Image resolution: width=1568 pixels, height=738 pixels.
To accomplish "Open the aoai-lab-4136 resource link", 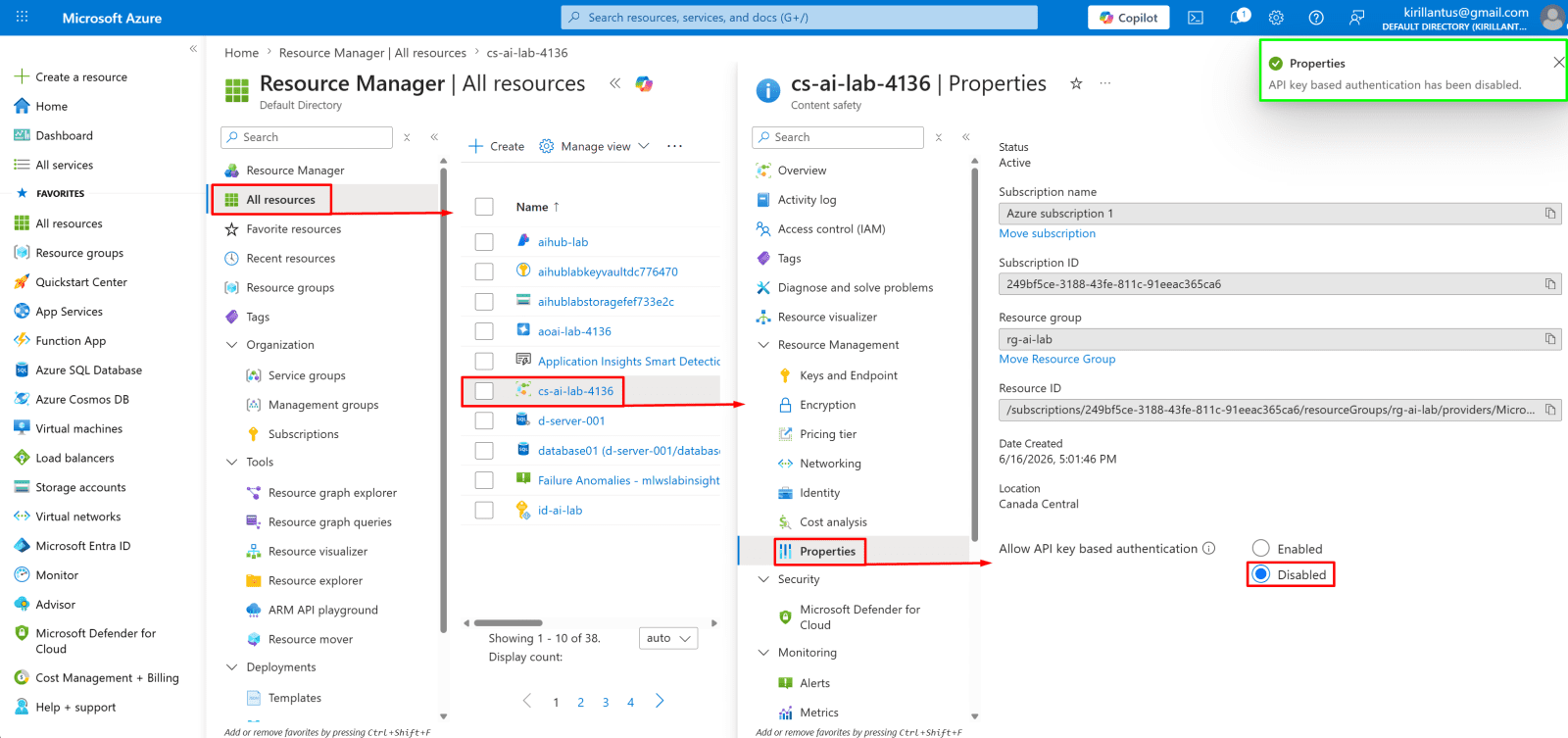I will [x=574, y=331].
